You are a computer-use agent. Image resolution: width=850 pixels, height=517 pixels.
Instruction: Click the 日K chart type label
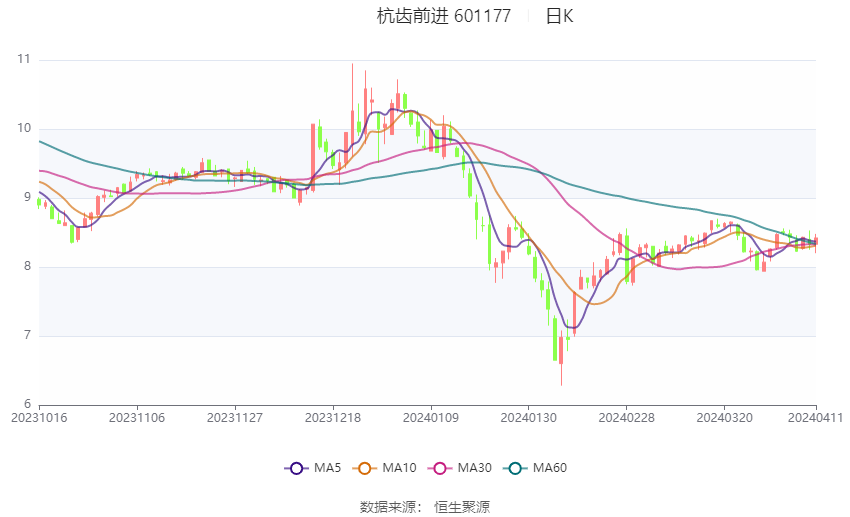[x=559, y=16]
